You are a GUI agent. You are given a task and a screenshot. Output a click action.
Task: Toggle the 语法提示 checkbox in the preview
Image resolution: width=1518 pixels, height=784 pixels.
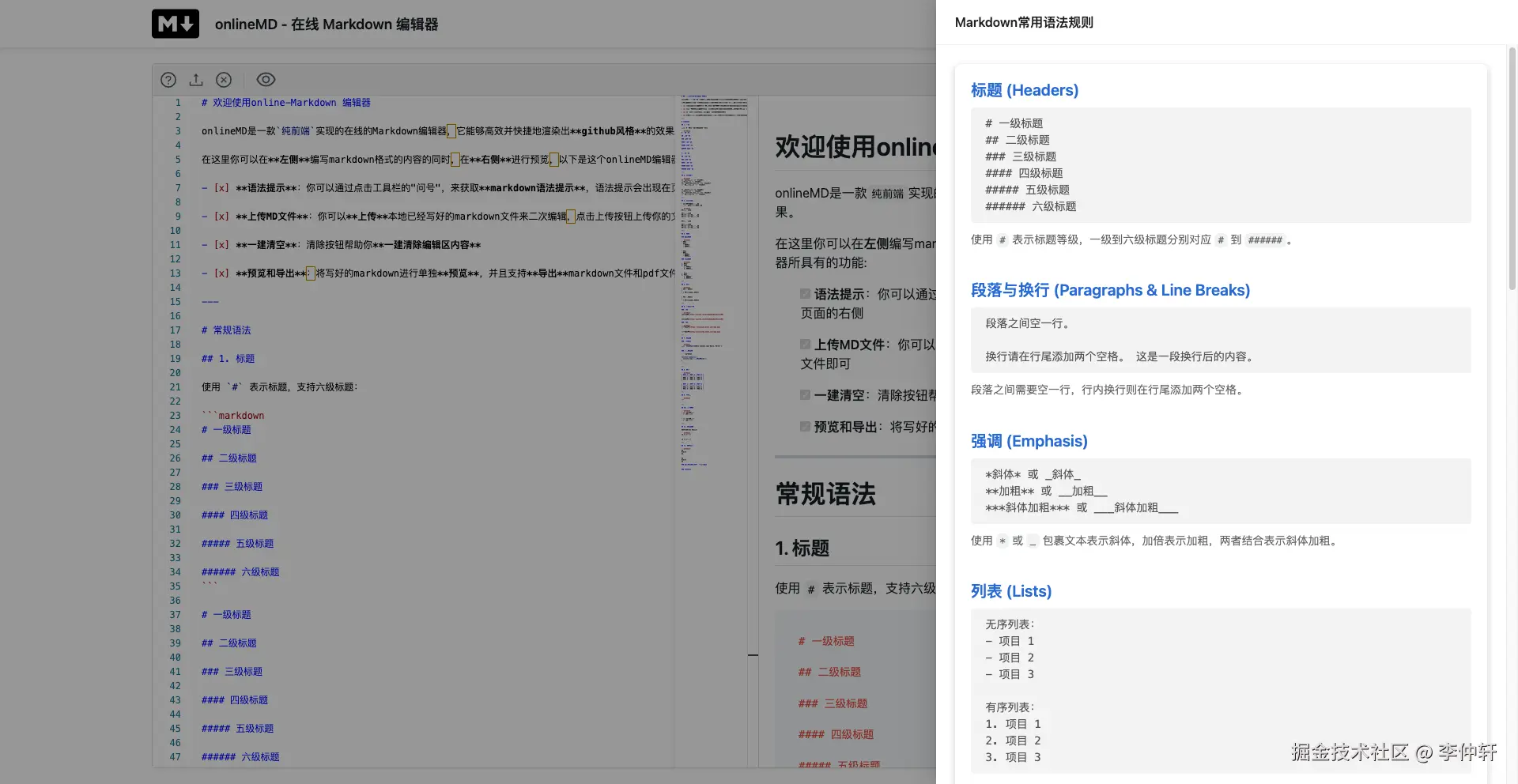(805, 294)
